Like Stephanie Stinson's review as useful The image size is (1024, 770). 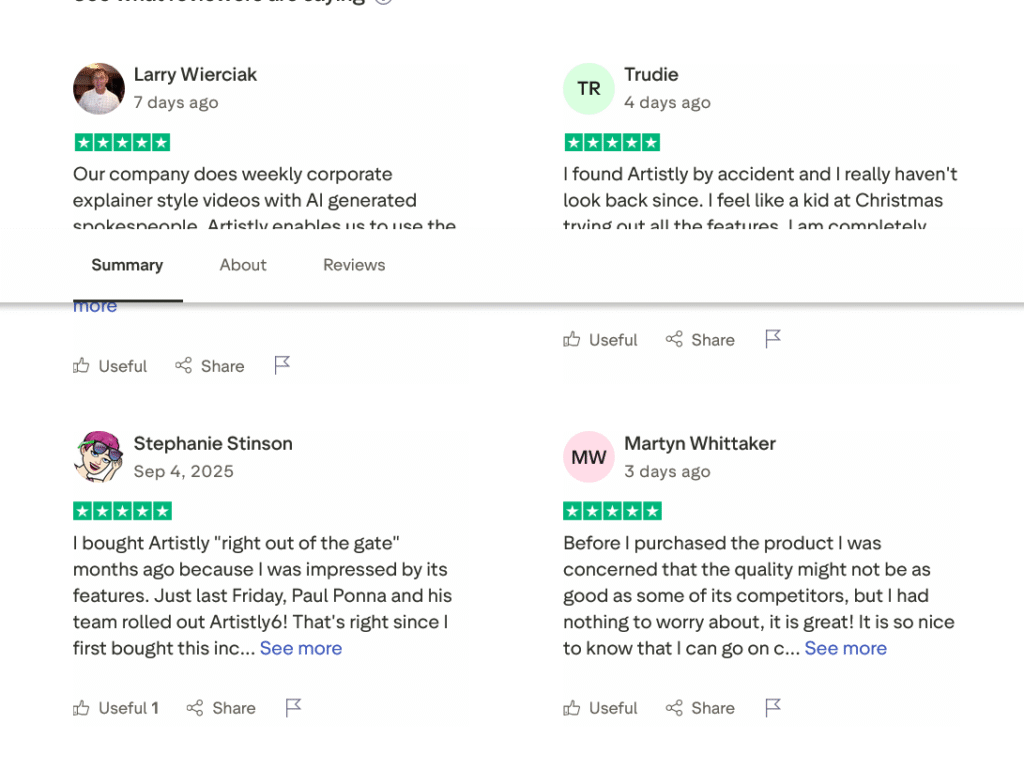click(x=115, y=708)
